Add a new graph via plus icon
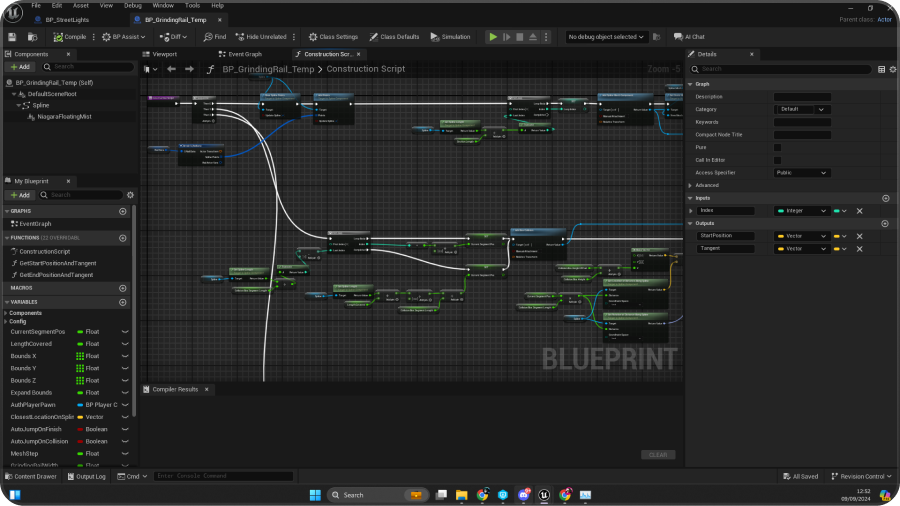The height and width of the screenshot is (506, 900). tap(122, 211)
